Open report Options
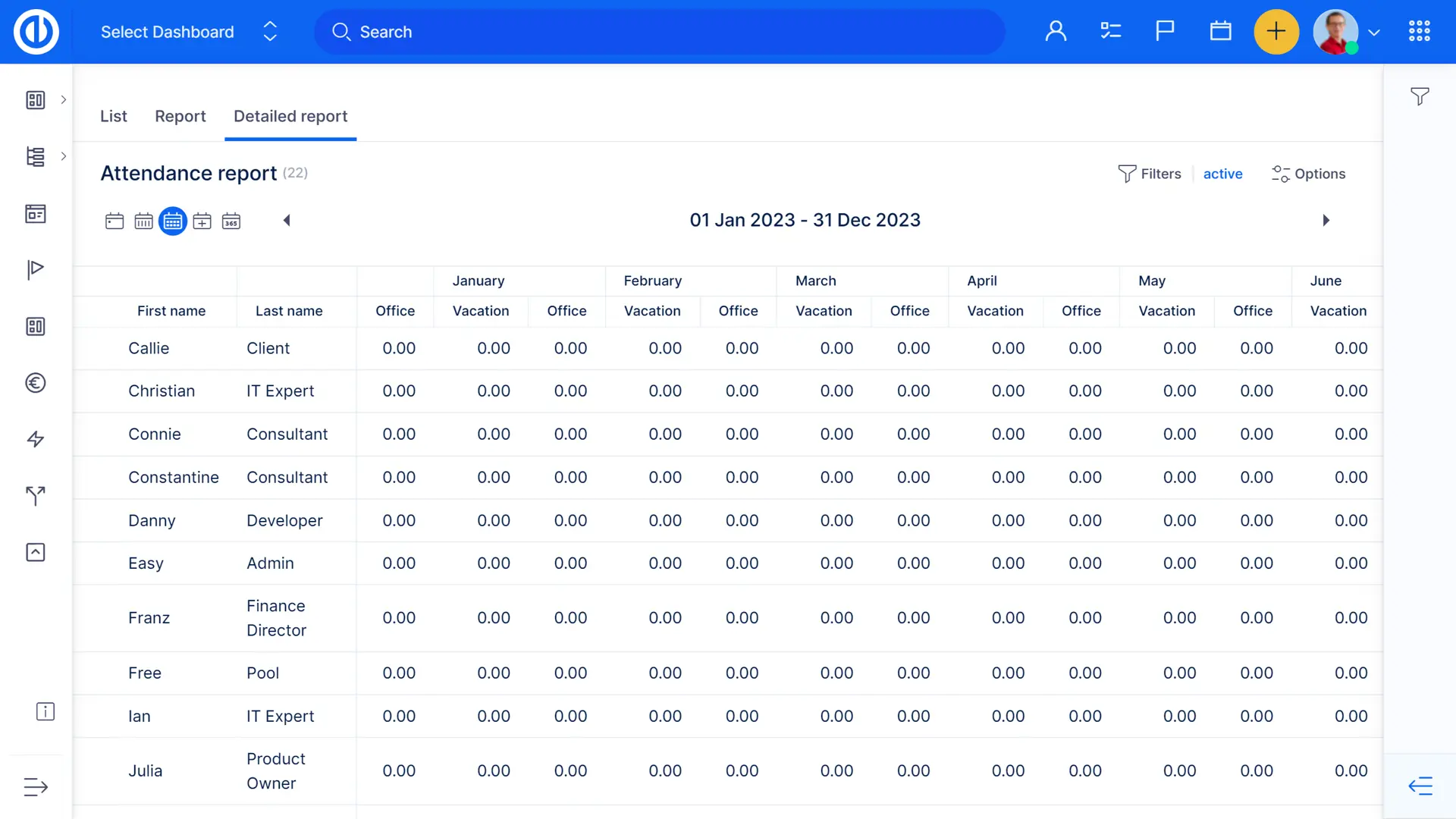1456x819 pixels. point(1309,174)
